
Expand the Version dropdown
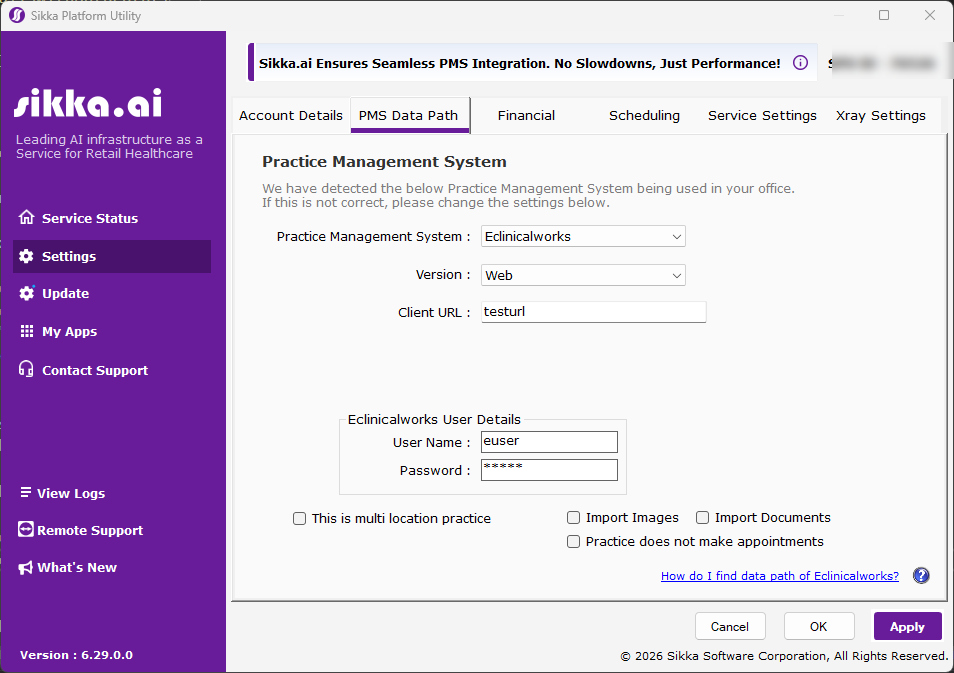[x=583, y=275]
